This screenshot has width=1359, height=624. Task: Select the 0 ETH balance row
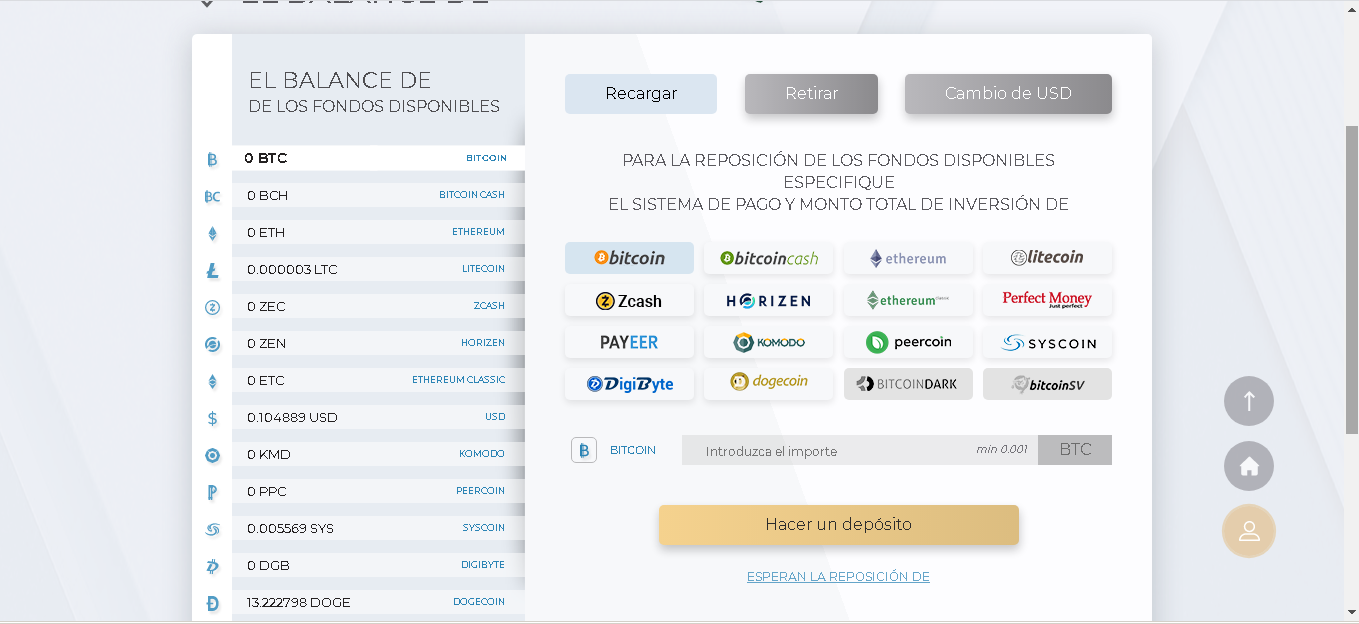point(378,232)
